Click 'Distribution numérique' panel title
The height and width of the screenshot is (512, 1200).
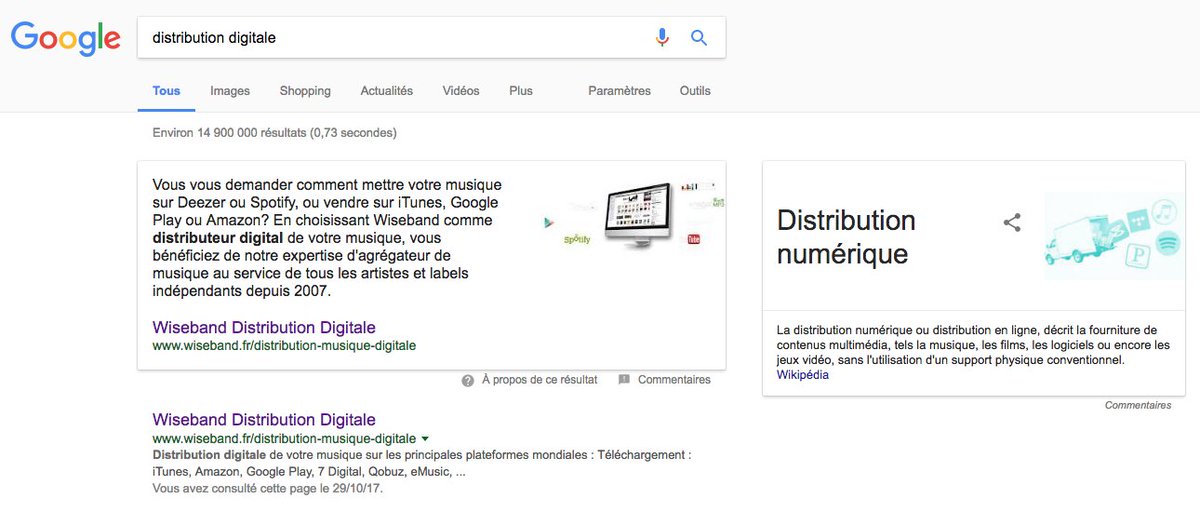pos(846,237)
